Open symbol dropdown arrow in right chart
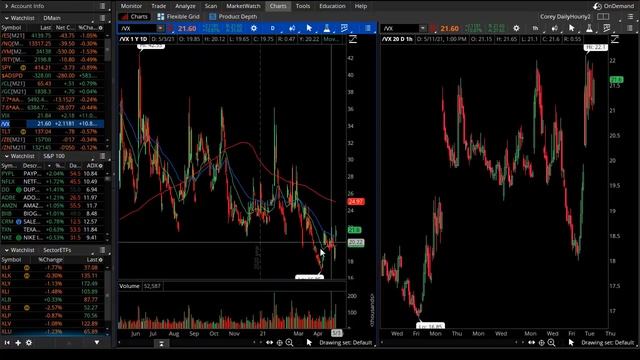The width and height of the screenshot is (640, 360). click(423, 28)
